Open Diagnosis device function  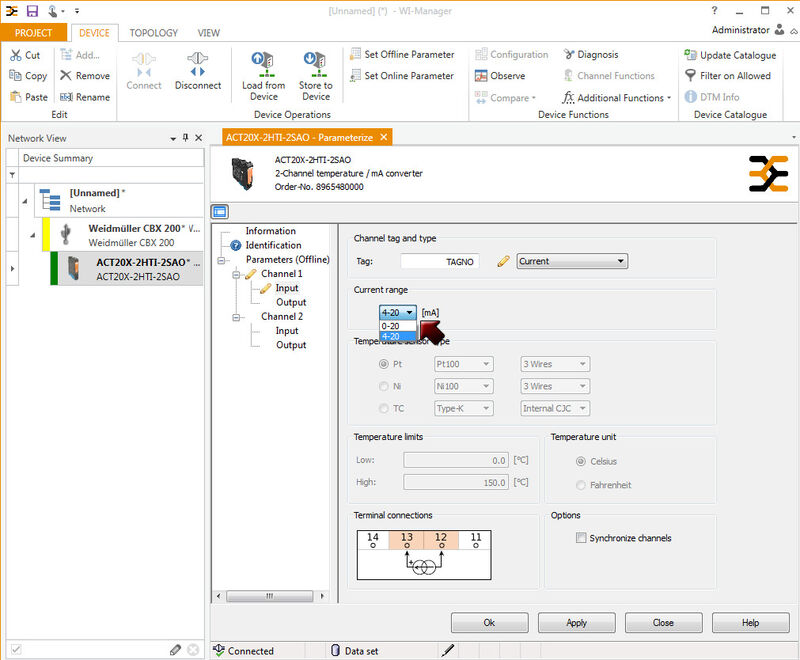point(590,54)
